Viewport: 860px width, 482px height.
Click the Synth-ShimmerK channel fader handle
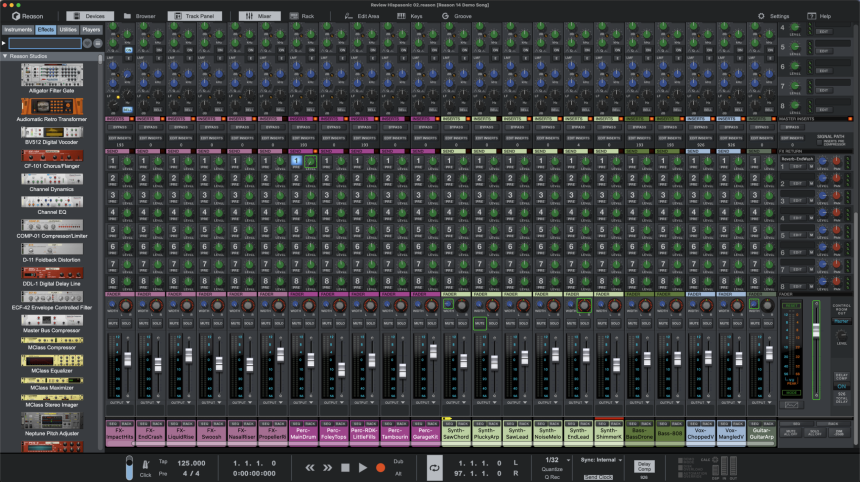click(x=616, y=365)
